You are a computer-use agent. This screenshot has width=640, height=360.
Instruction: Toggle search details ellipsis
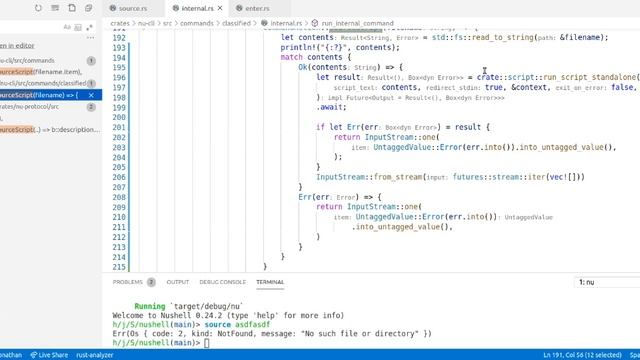90,38
